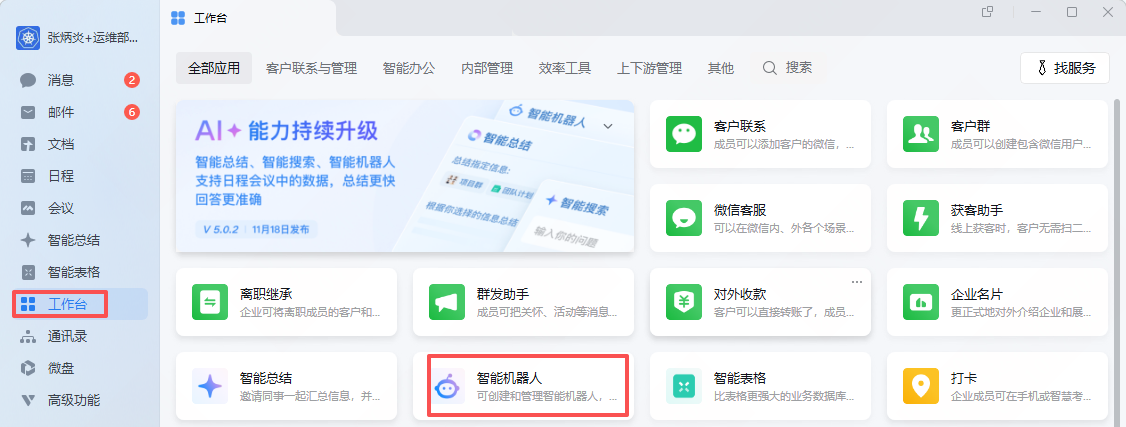The image size is (1126, 427).
Task: Switch to the 效率工具 tab
Action: (564, 68)
